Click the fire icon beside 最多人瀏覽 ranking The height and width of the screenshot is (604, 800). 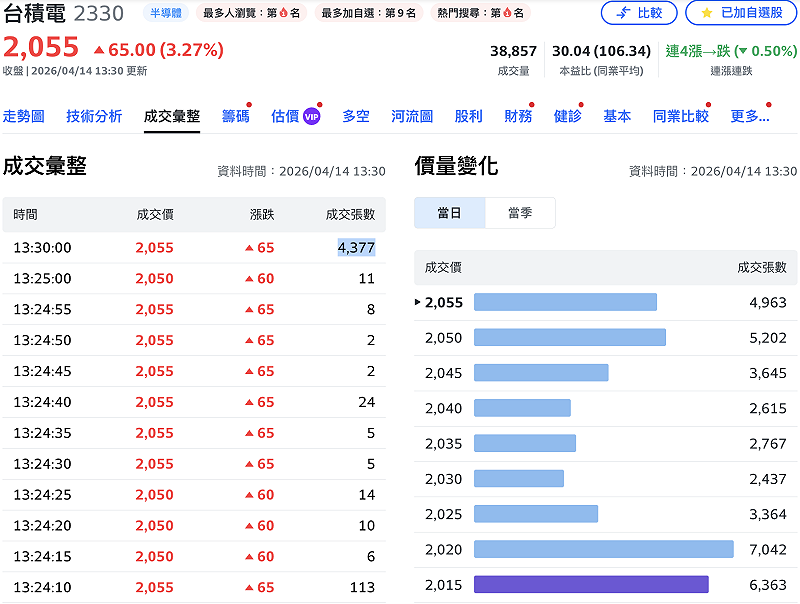coord(283,13)
